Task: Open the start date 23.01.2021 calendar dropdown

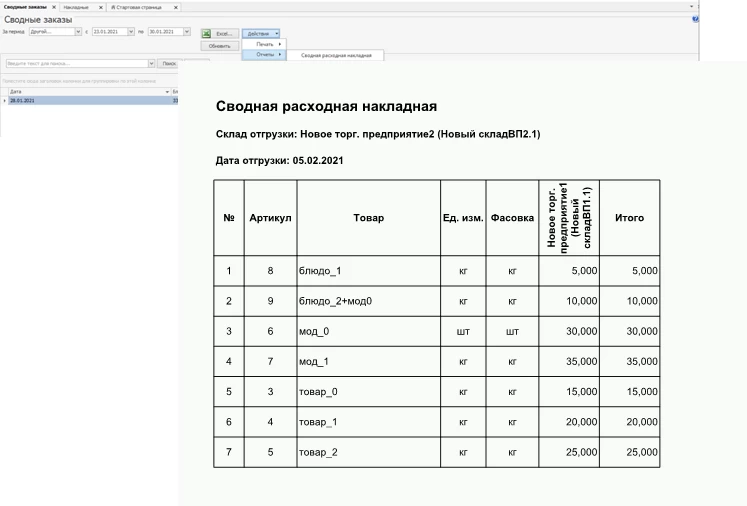Action: pyautogui.click(x=130, y=32)
